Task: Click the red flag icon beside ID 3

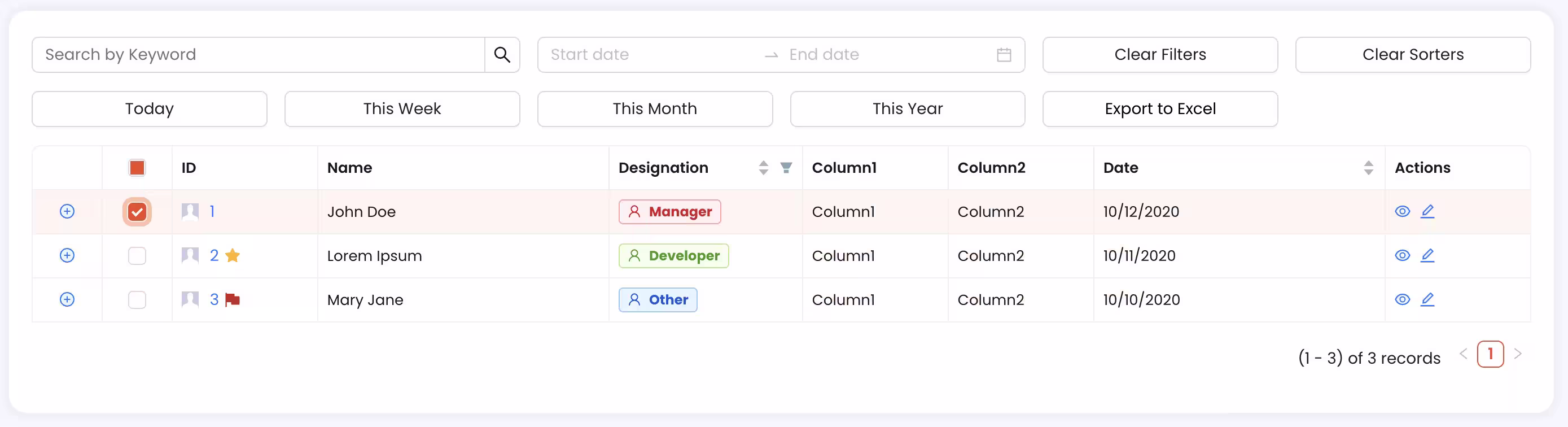Action: click(233, 299)
